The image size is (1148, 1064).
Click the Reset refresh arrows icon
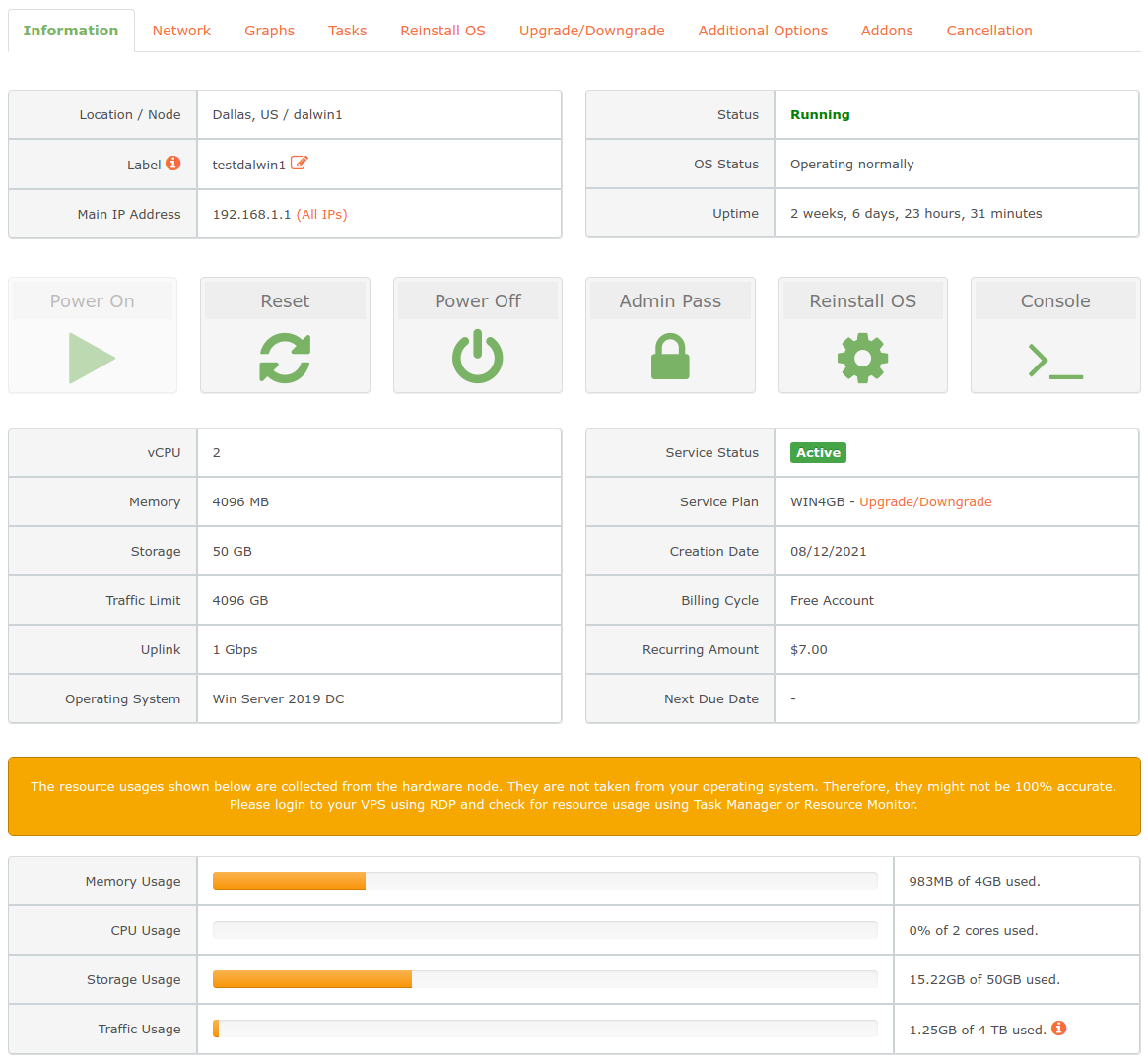[285, 358]
